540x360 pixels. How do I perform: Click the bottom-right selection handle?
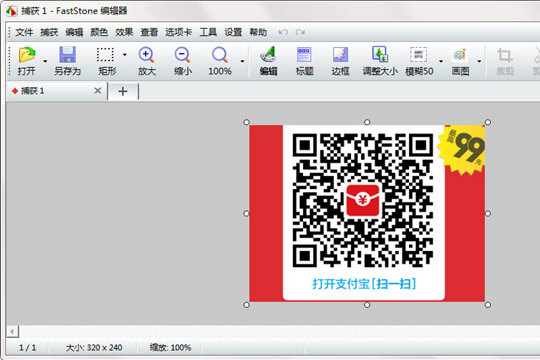[x=488, y=305]
